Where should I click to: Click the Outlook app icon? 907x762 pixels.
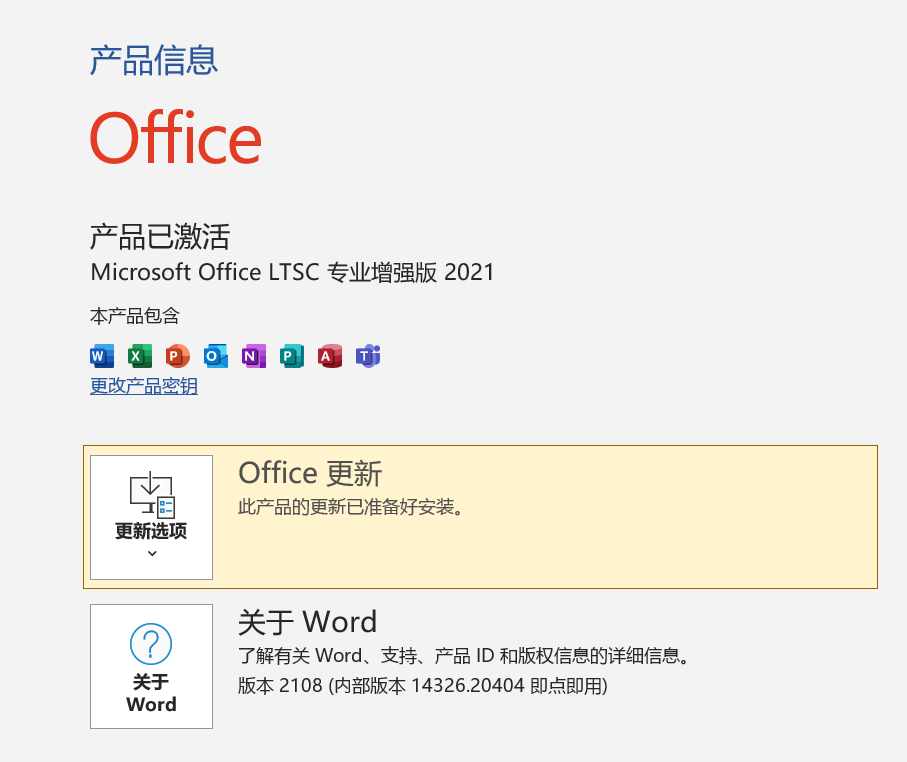point(216,356)
